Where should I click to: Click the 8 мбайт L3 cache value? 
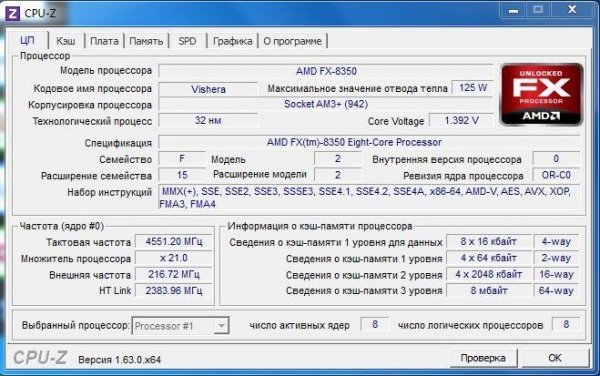click(x=489, y=291)
